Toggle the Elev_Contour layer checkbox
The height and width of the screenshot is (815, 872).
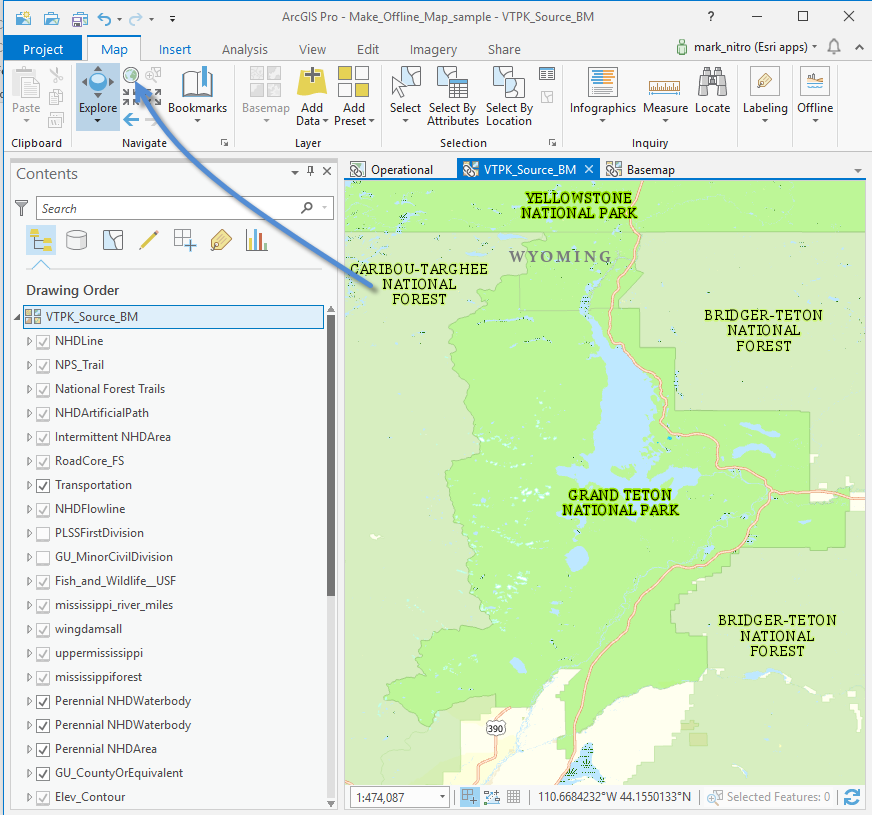click(43, 798)
